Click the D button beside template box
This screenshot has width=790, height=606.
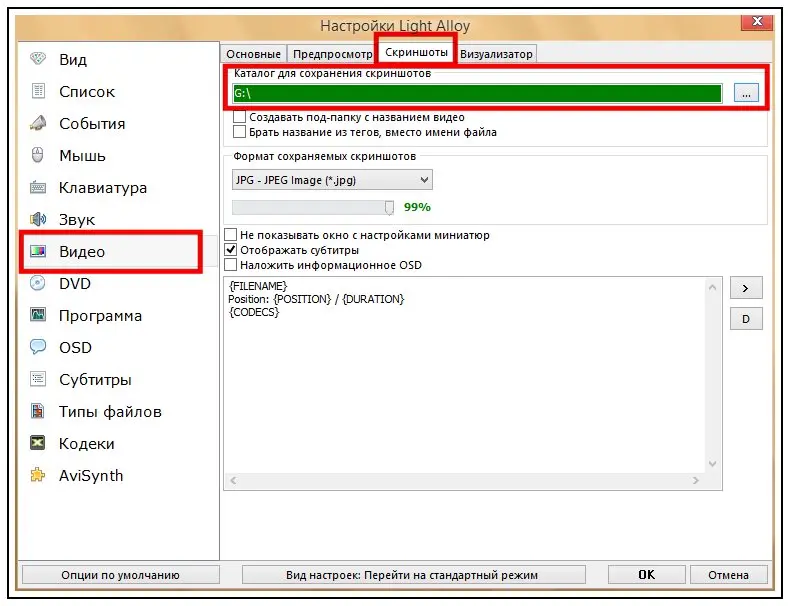(x=746, y=319)
